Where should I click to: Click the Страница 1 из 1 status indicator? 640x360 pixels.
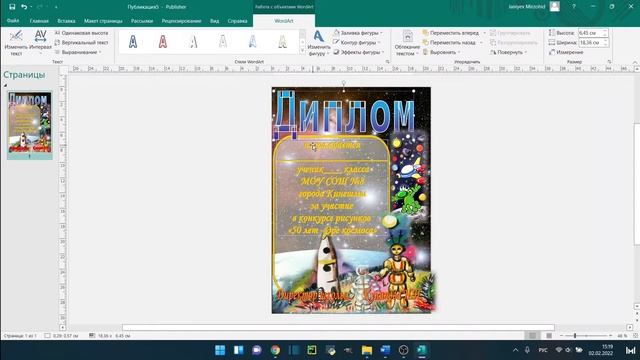click(x=20, y=336)
